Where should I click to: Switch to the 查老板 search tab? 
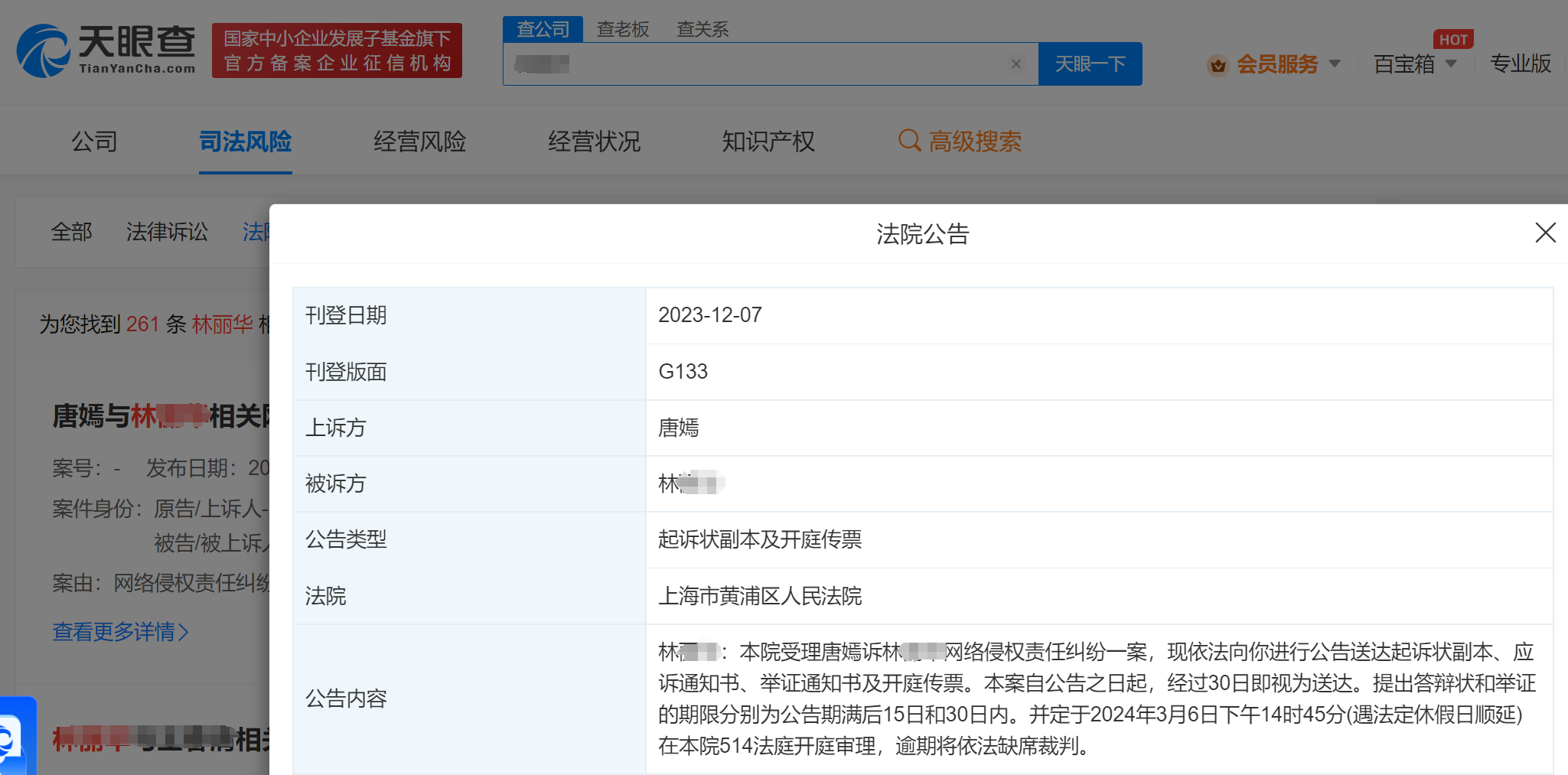[623, 29]
